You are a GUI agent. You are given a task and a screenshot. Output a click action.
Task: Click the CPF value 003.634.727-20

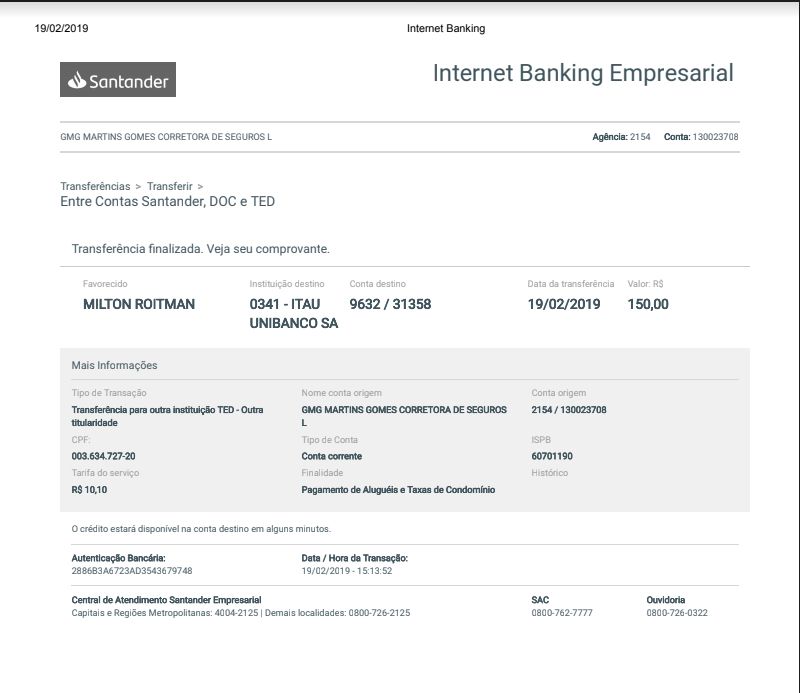coord(104,456)
